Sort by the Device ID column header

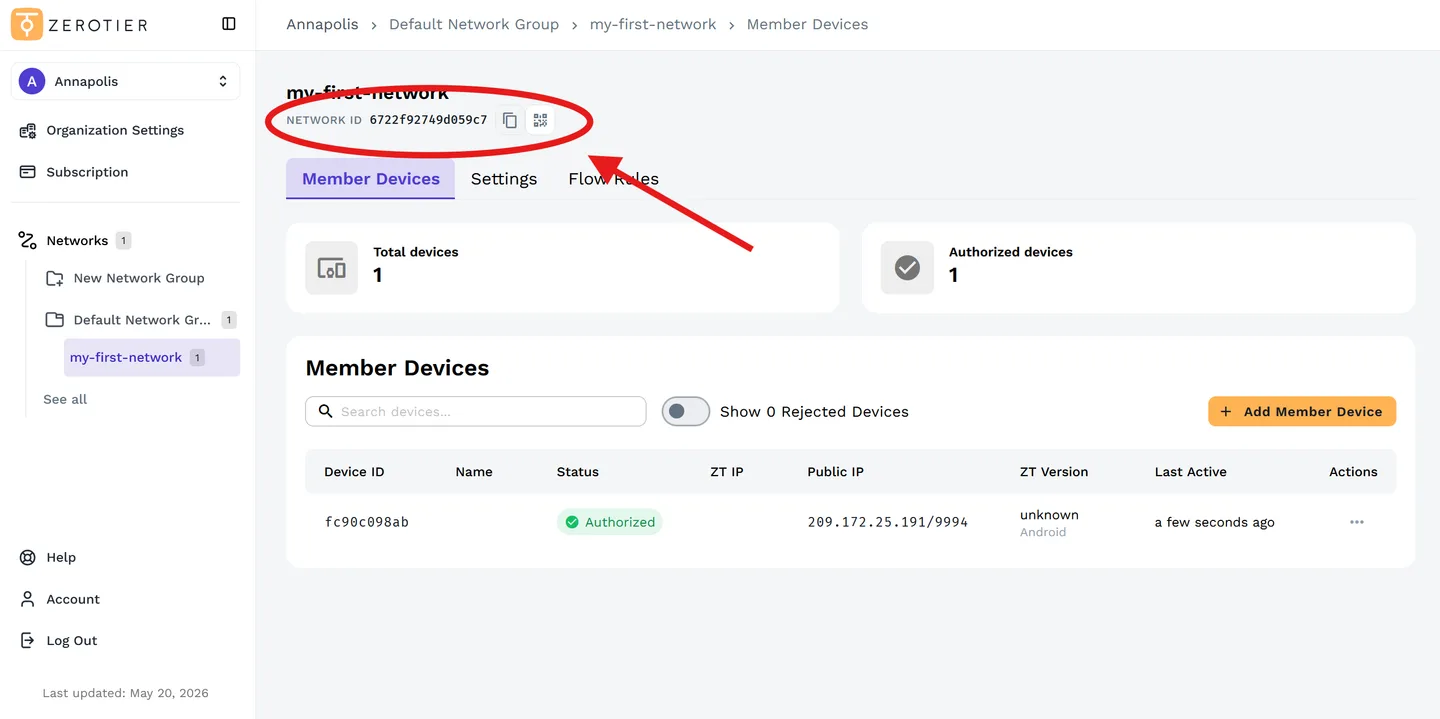(x=354, y=472)
